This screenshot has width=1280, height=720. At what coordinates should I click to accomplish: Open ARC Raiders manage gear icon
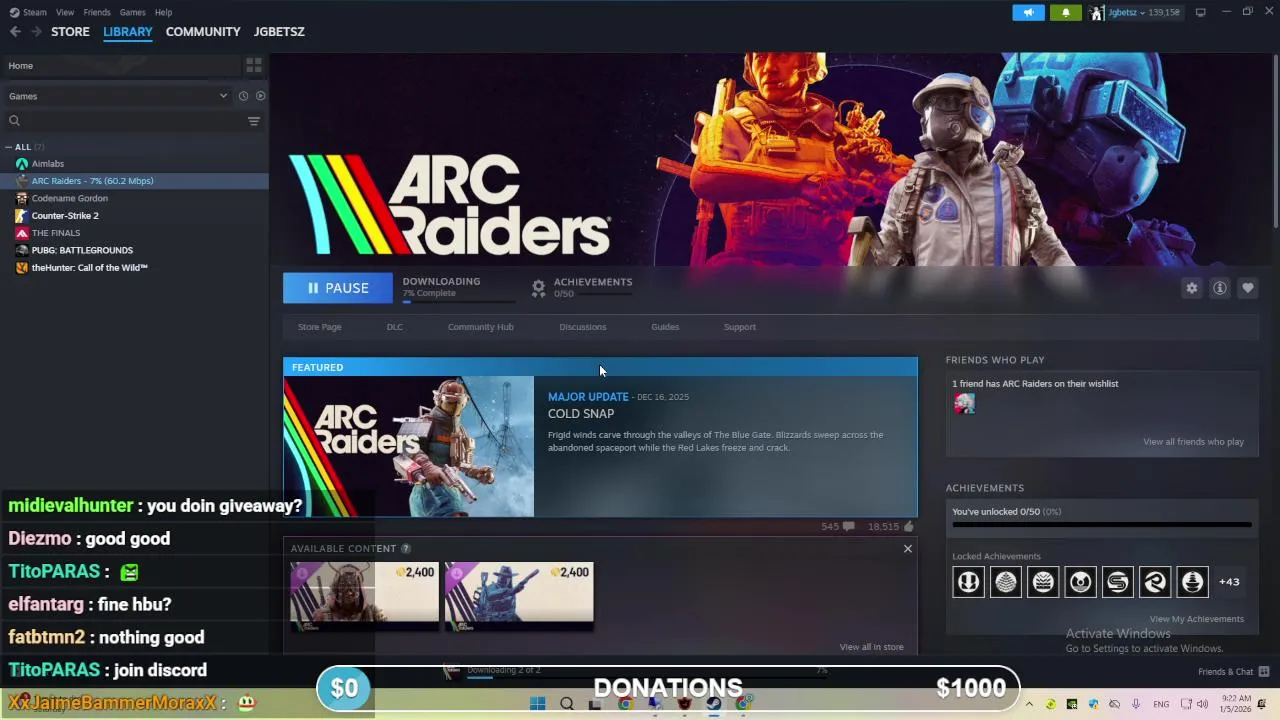coord(1192,288)
